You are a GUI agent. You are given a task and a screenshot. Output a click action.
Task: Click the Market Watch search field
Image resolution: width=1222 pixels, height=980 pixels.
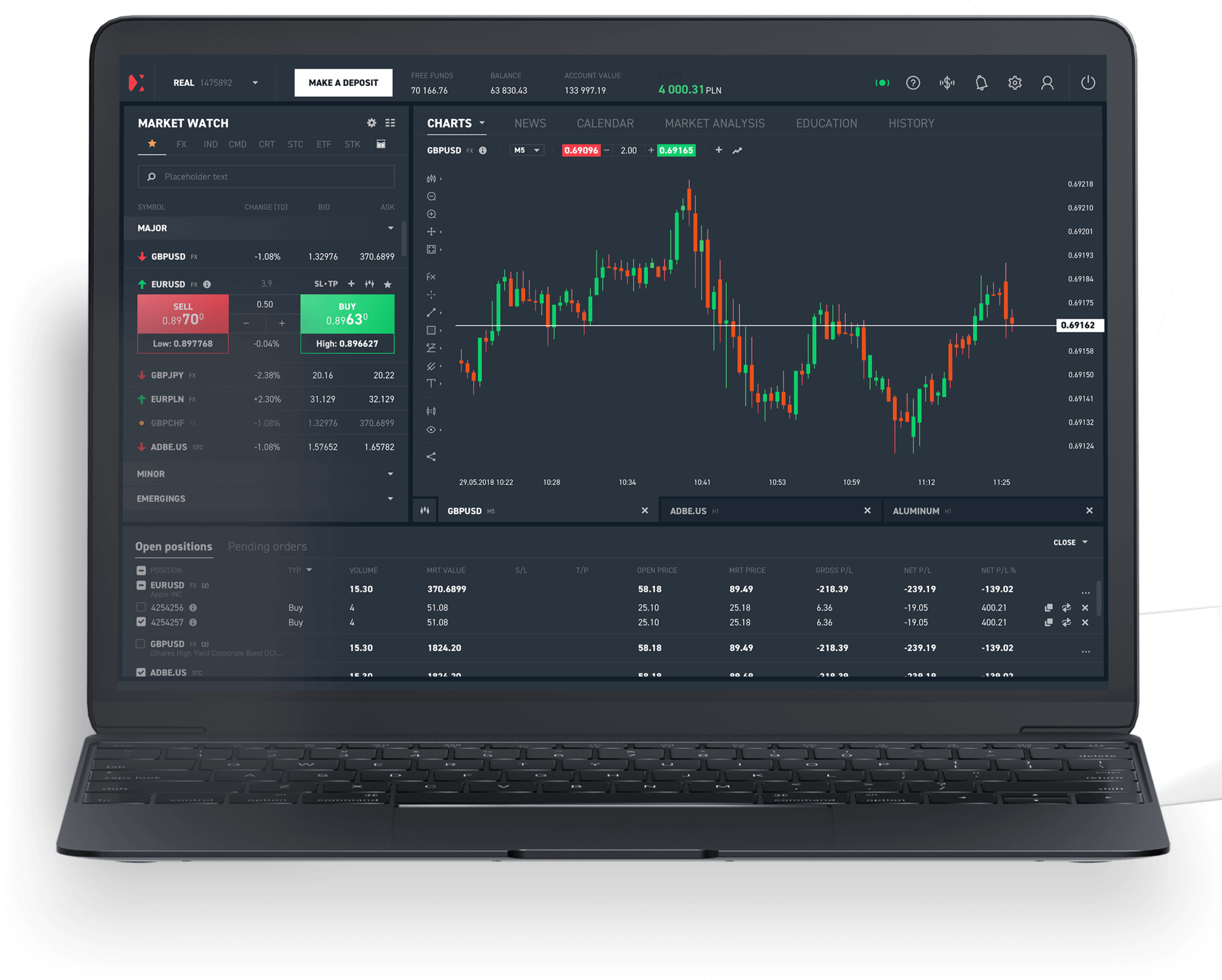click(266, 176)
